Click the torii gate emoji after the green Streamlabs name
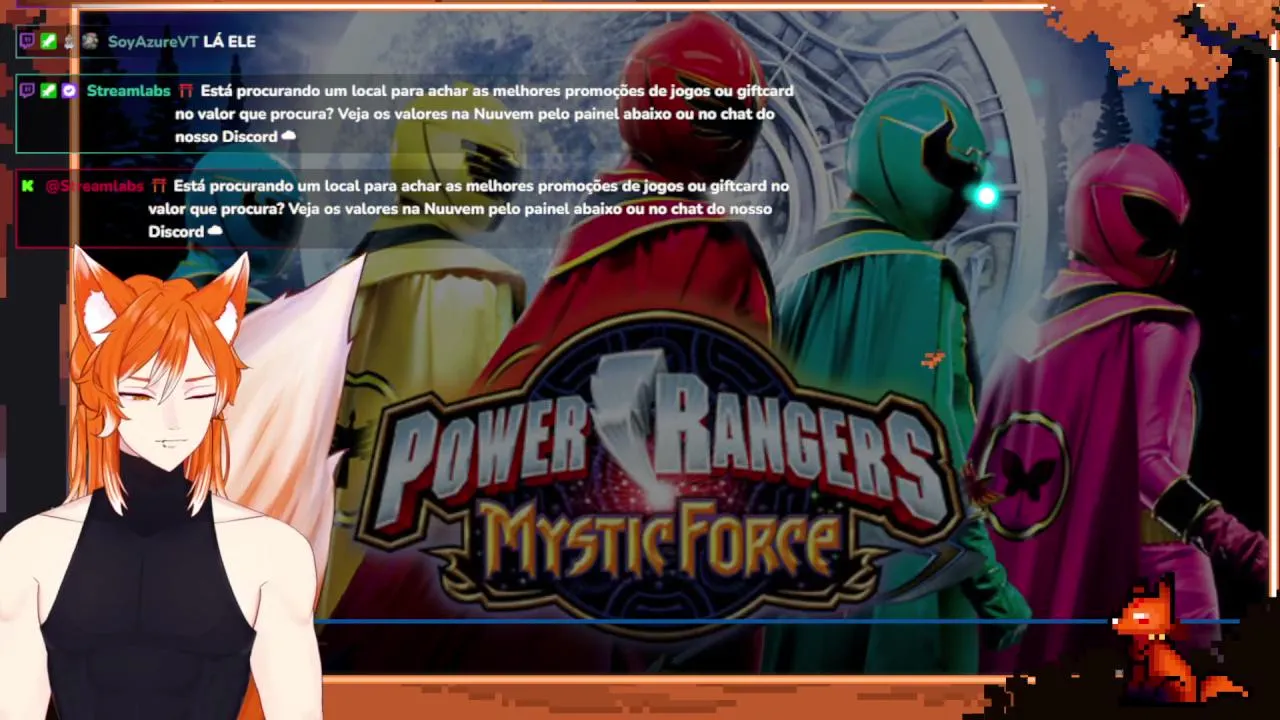This screenshot has height=720, width=1280. point(186,91)
